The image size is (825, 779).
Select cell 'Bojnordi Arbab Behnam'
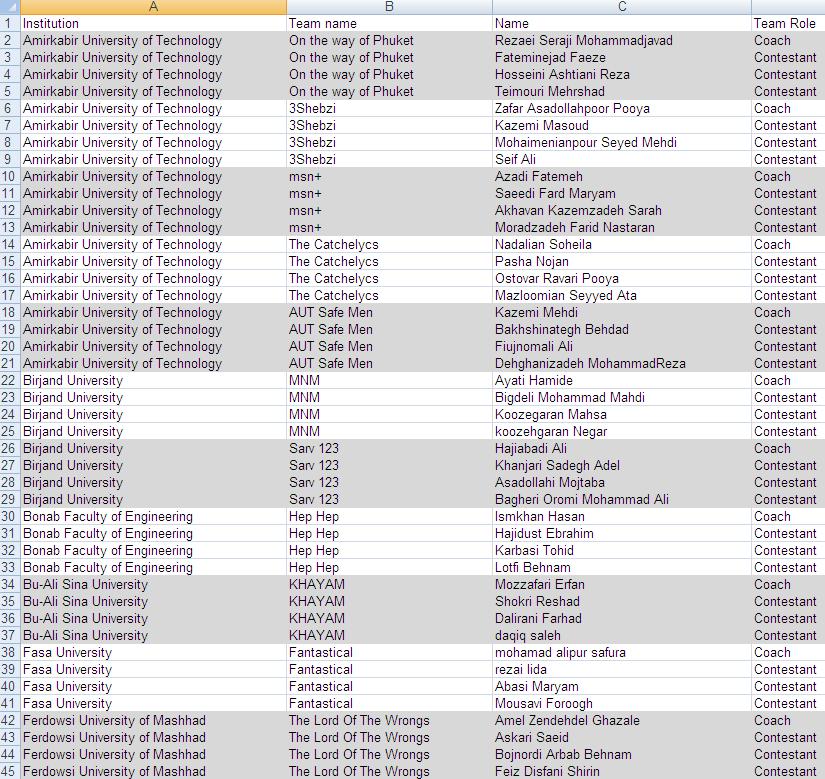622,755
